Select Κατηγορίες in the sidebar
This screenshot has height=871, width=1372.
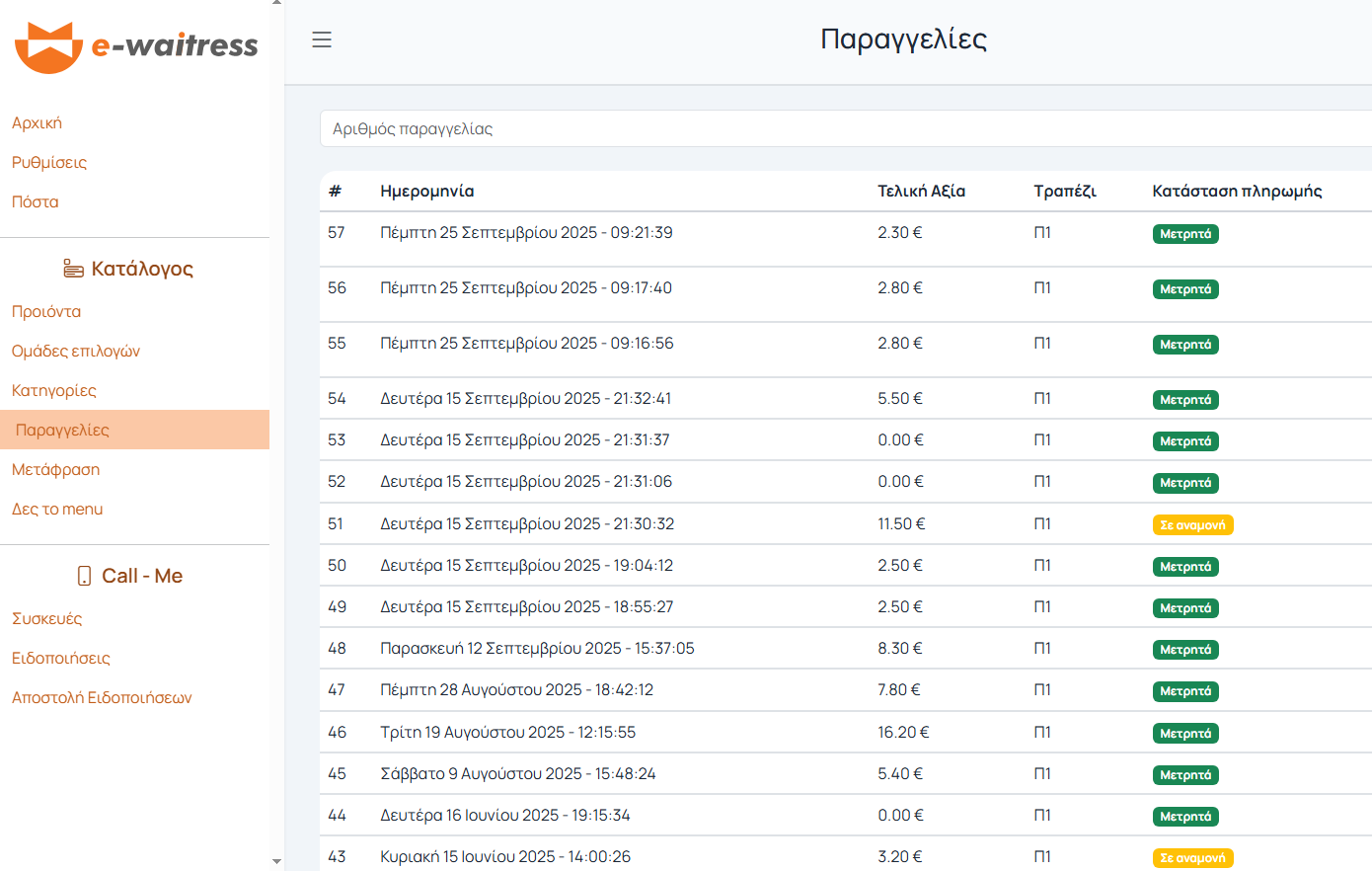tap(54, 391)
